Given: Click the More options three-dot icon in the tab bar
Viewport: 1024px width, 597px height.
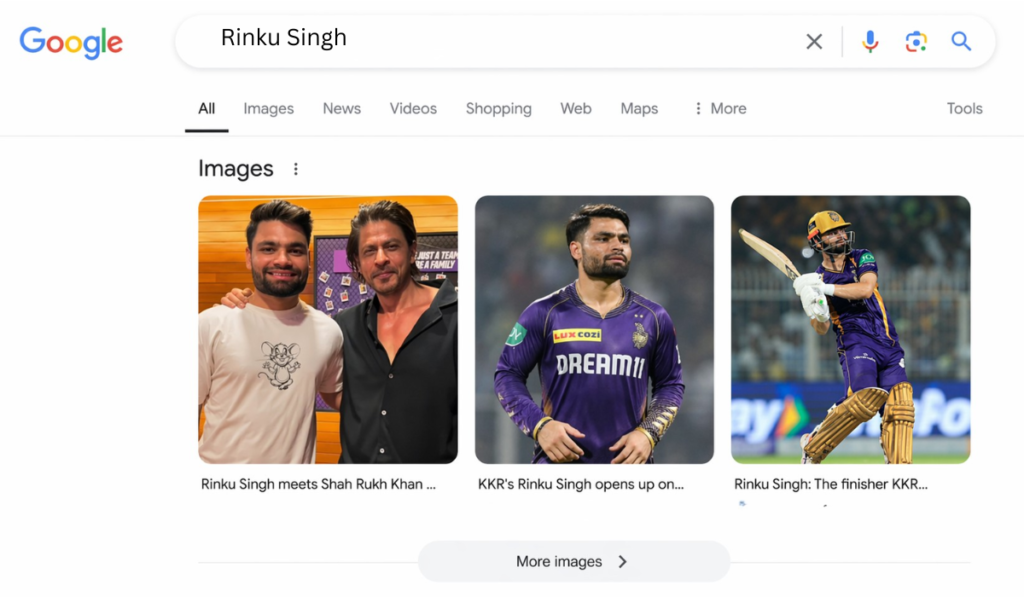Looking at the screenshot, I should tap(699, 108).
